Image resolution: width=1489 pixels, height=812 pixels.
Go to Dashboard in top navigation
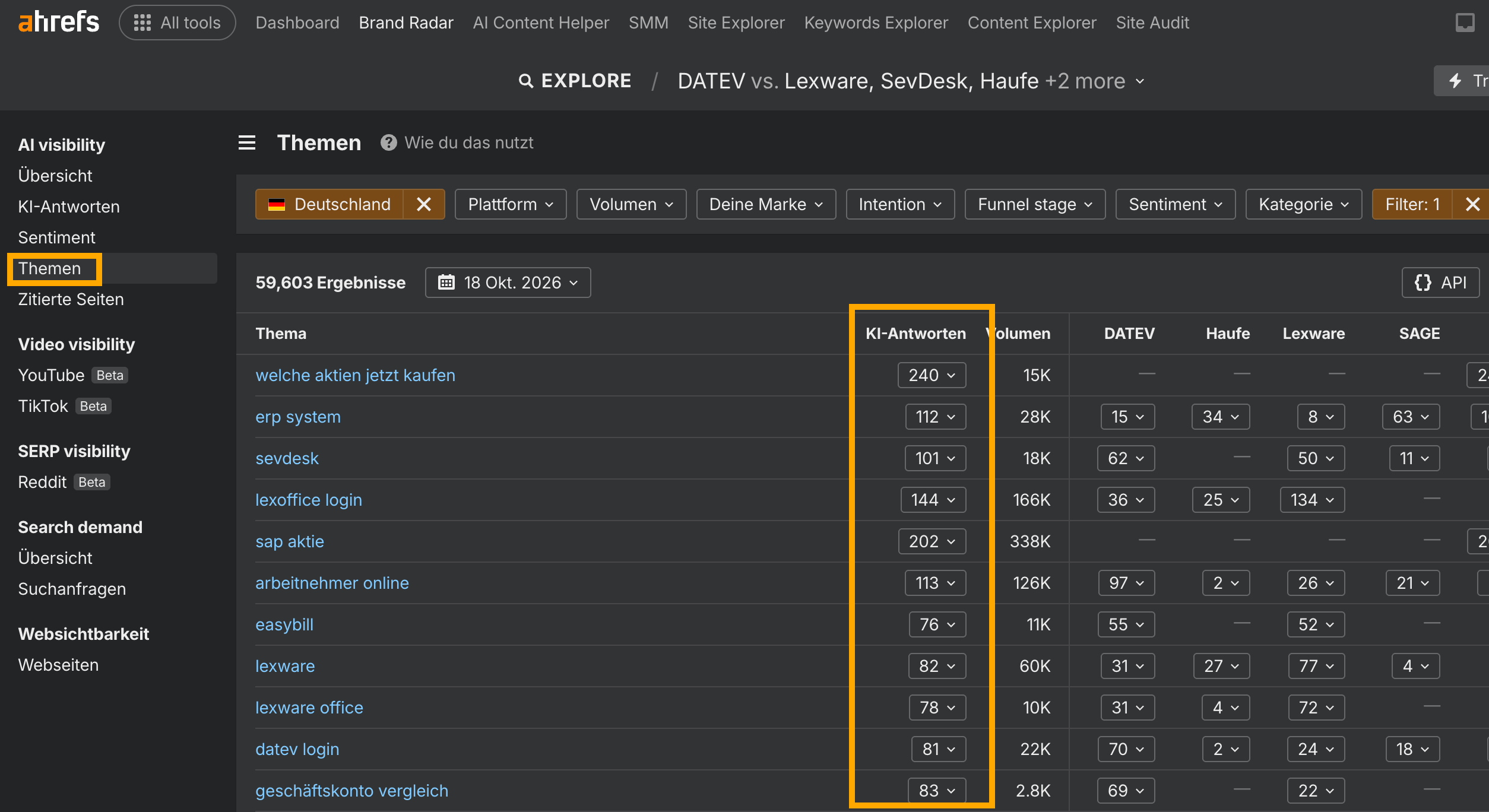click(297, 23)
